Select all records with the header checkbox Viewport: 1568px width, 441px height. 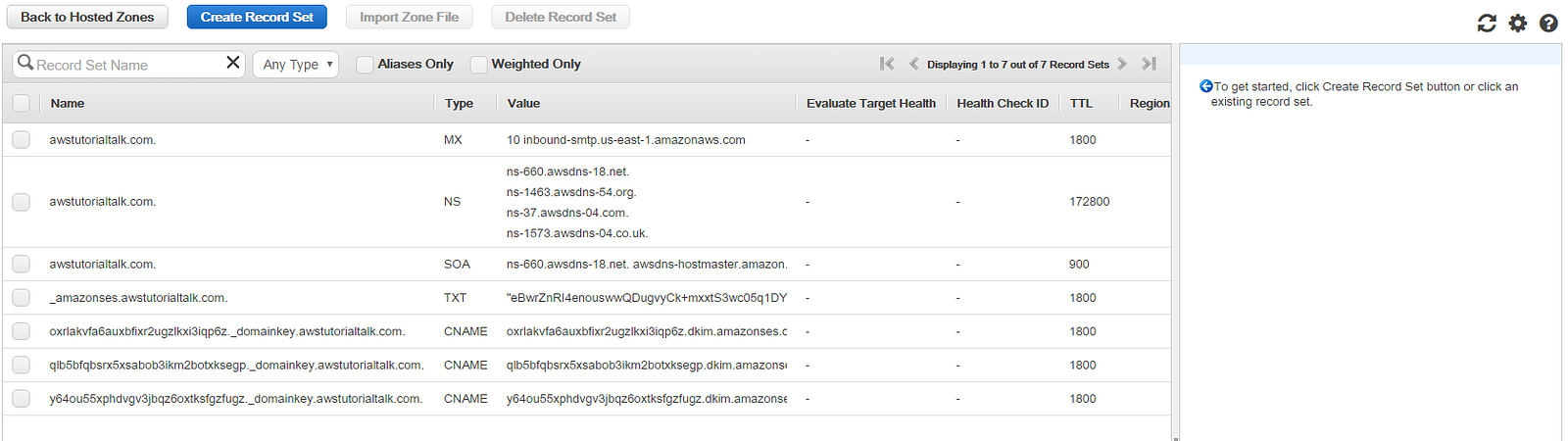point(21,103)
